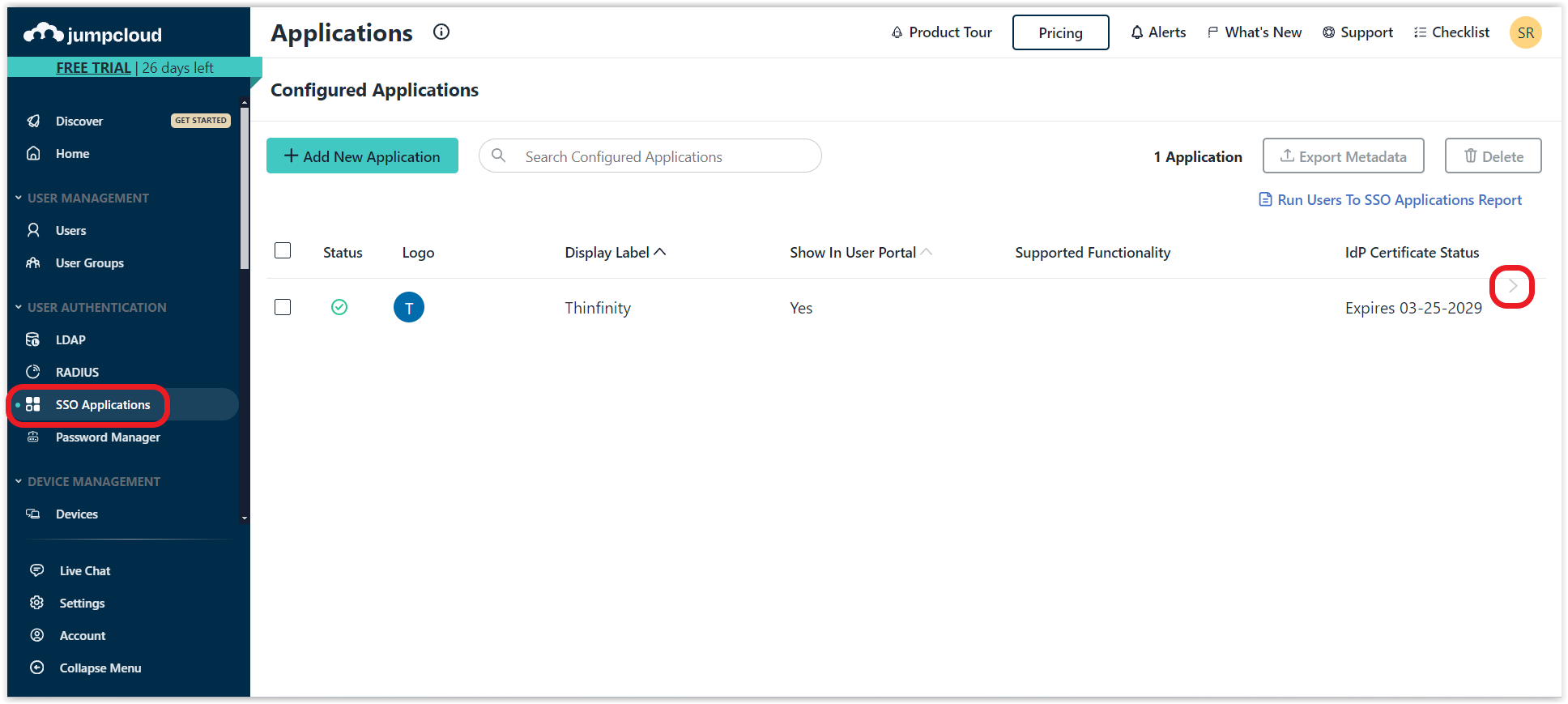The image size is (1568, 704).
Task: Click the Alerts bell icon
Action: (x=1137, y=32)
